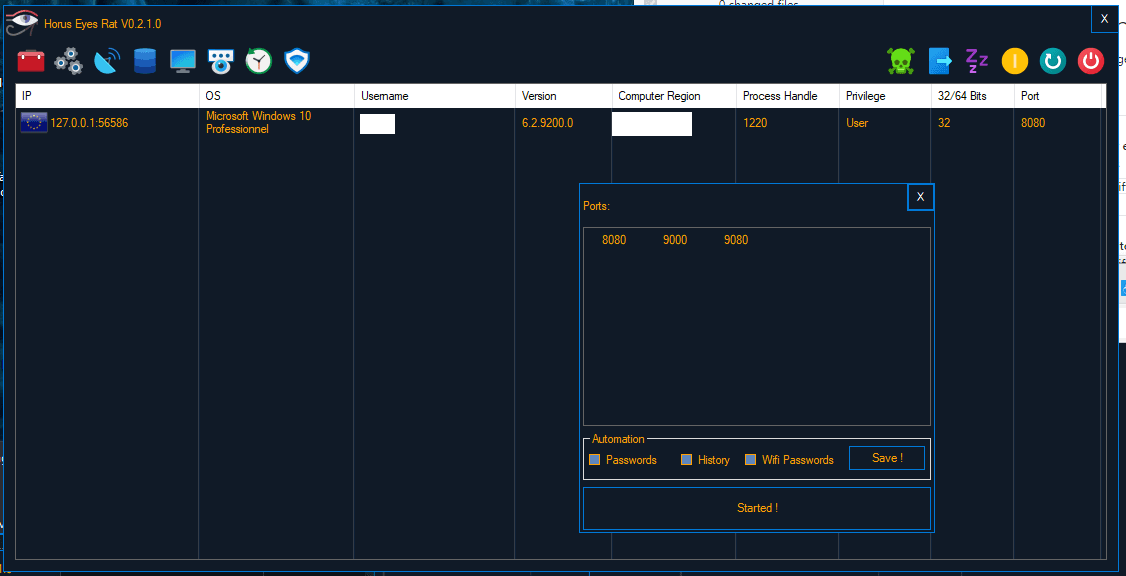Click the blue shield icon

[x=297, y=62]
